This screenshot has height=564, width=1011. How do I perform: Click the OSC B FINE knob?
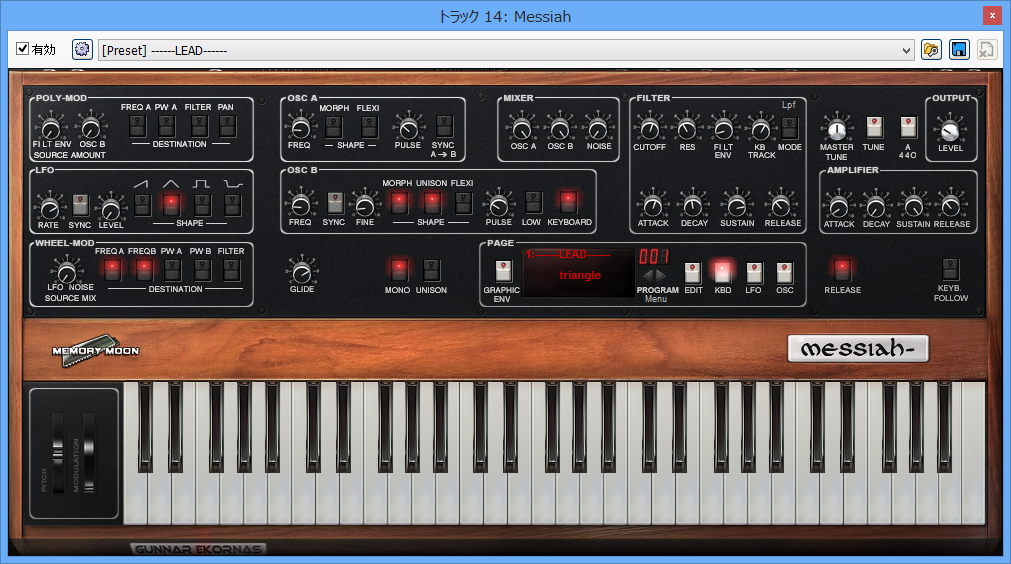click(365, 204)
